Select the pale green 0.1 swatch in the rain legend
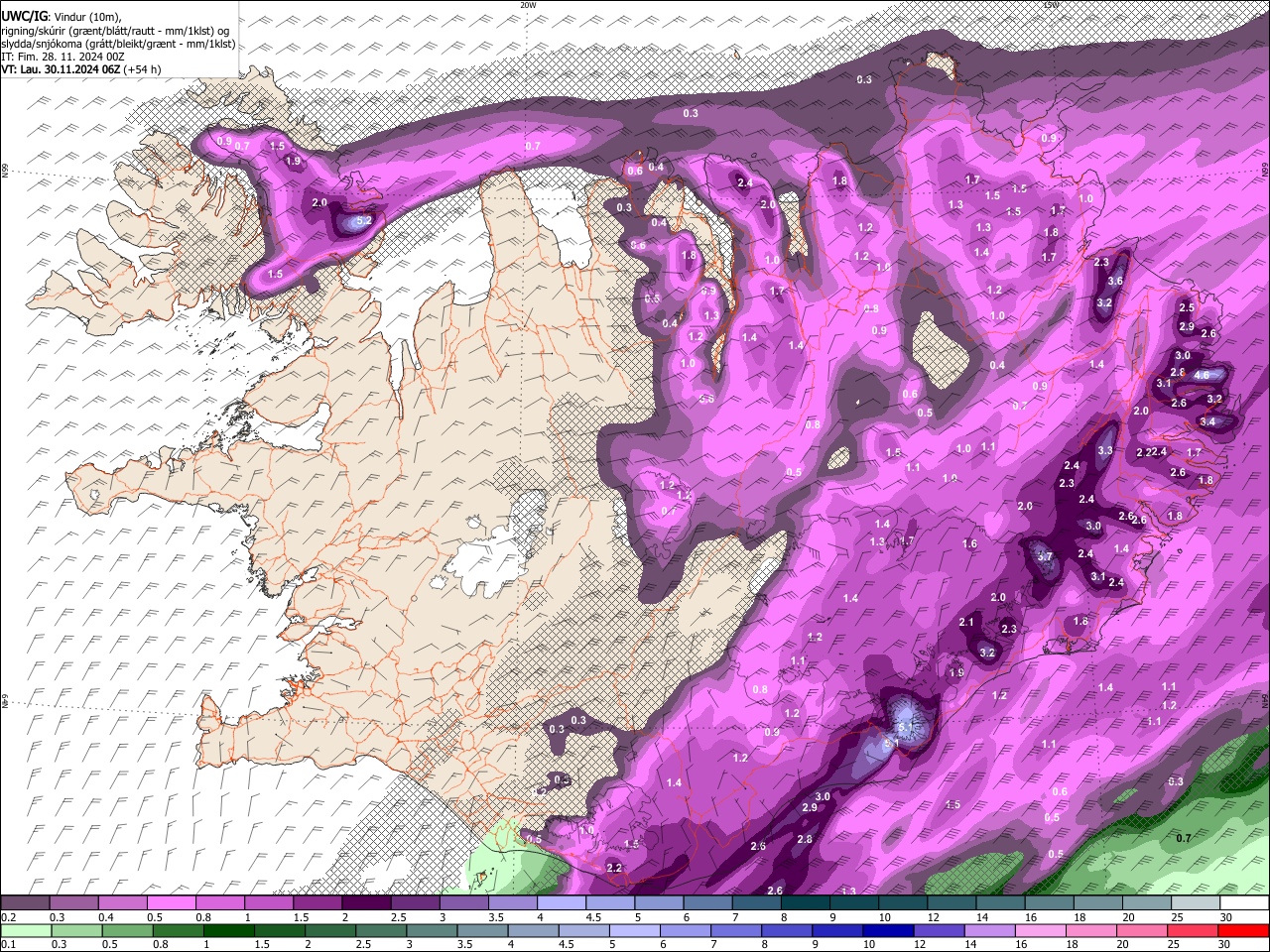 point(26,931)
